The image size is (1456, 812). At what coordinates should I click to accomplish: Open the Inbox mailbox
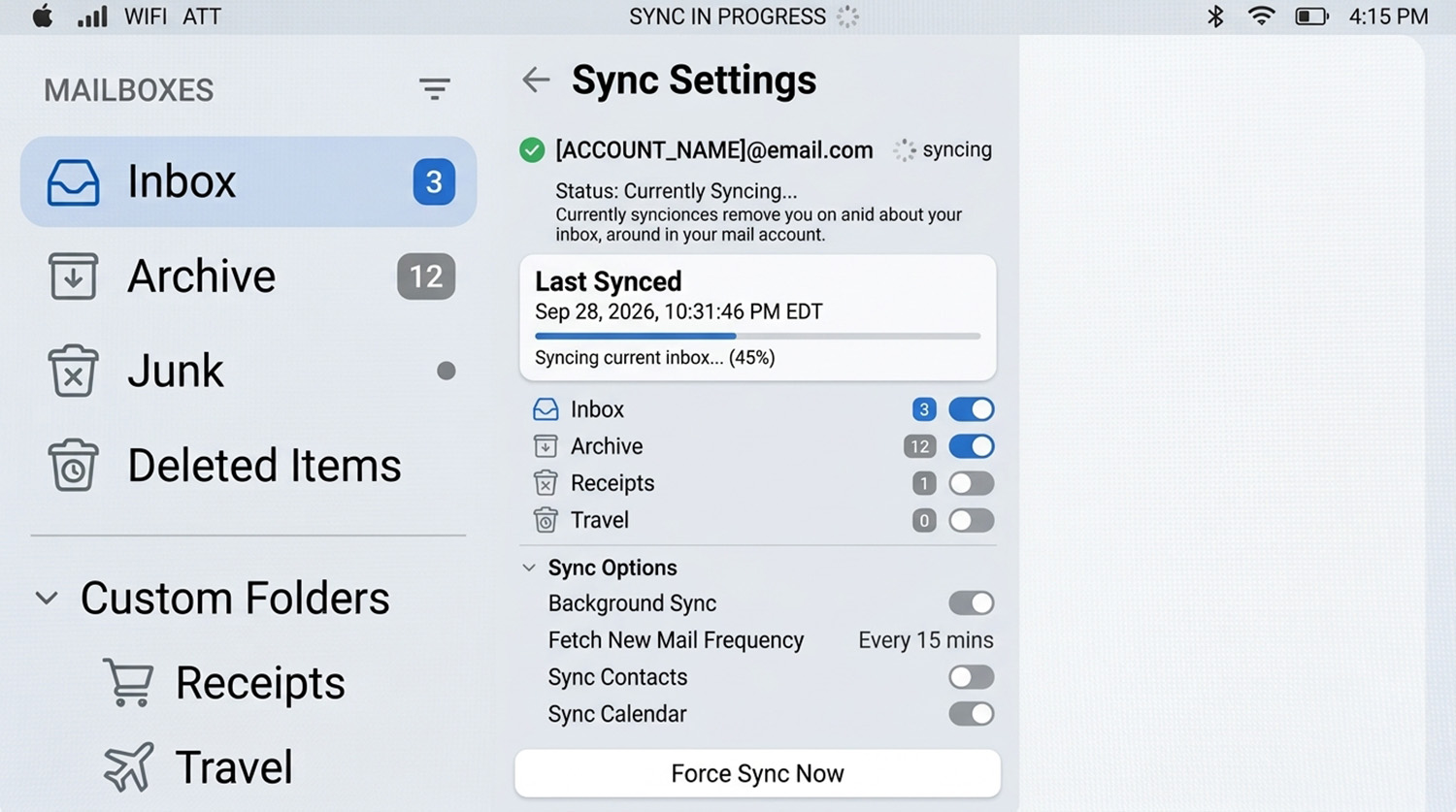(x=248, y=181)
